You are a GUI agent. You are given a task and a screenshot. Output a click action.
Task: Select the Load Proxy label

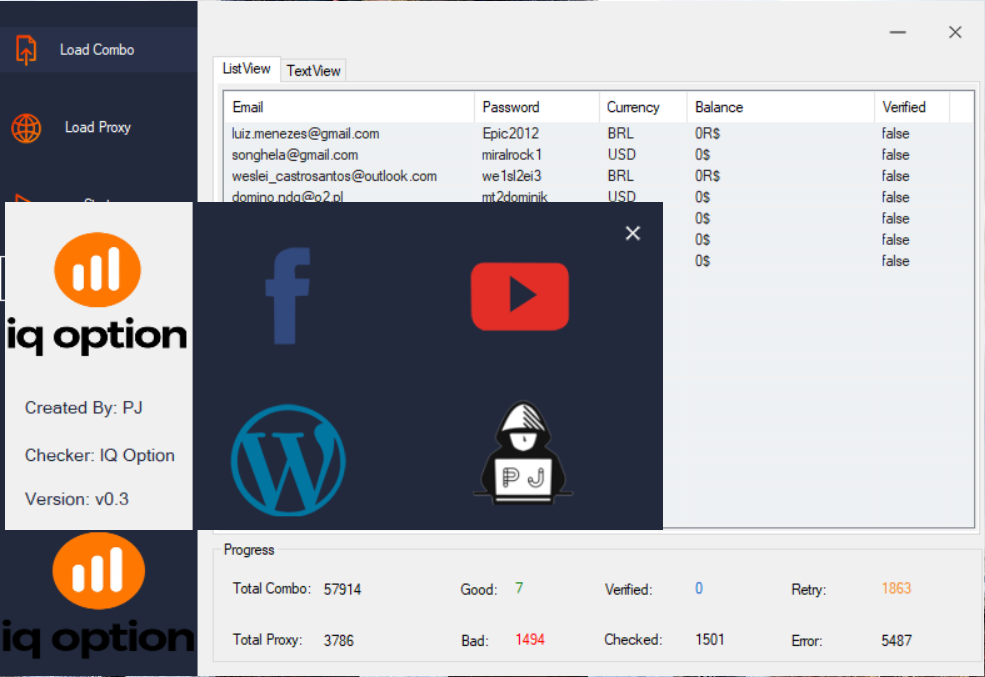(x=98, y=127)
